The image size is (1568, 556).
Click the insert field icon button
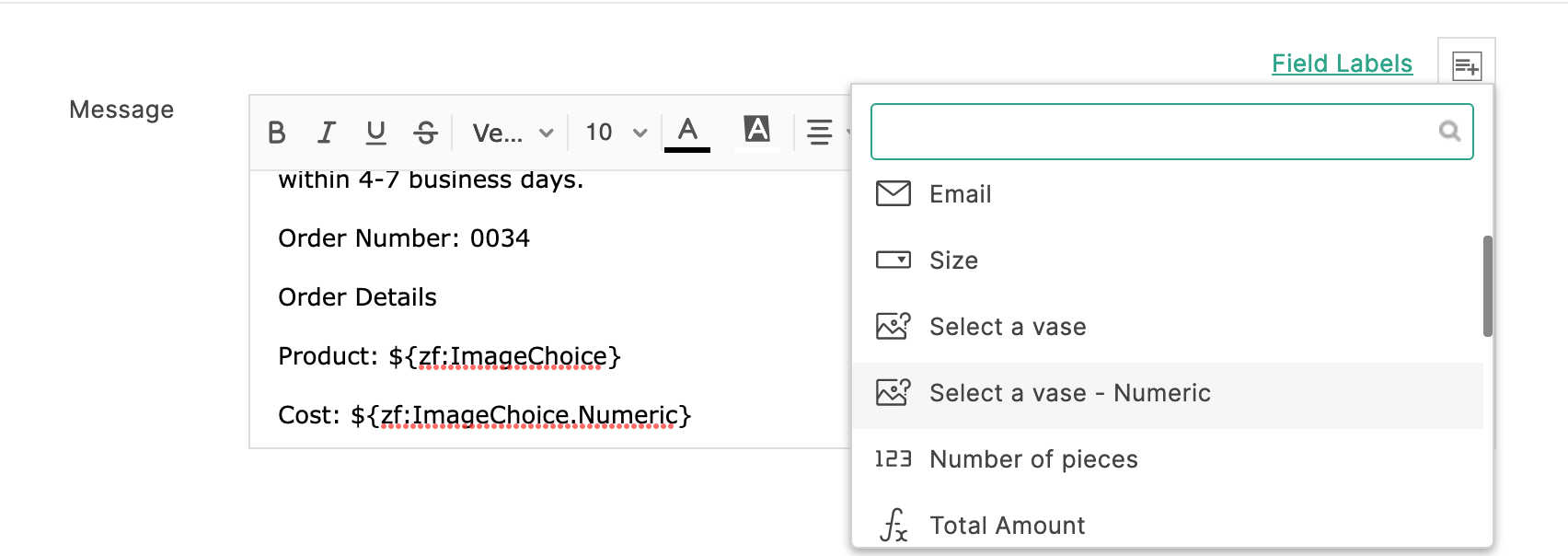[1466, 66]
